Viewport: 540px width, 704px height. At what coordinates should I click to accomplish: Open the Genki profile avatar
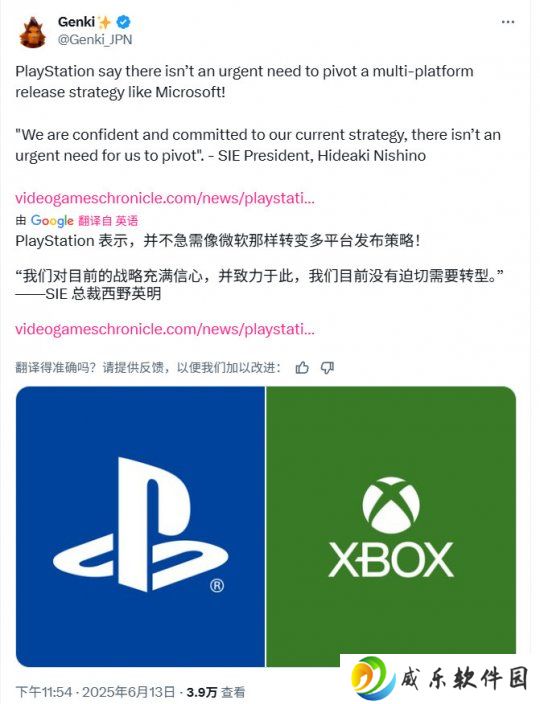click(x=33, y=31)
